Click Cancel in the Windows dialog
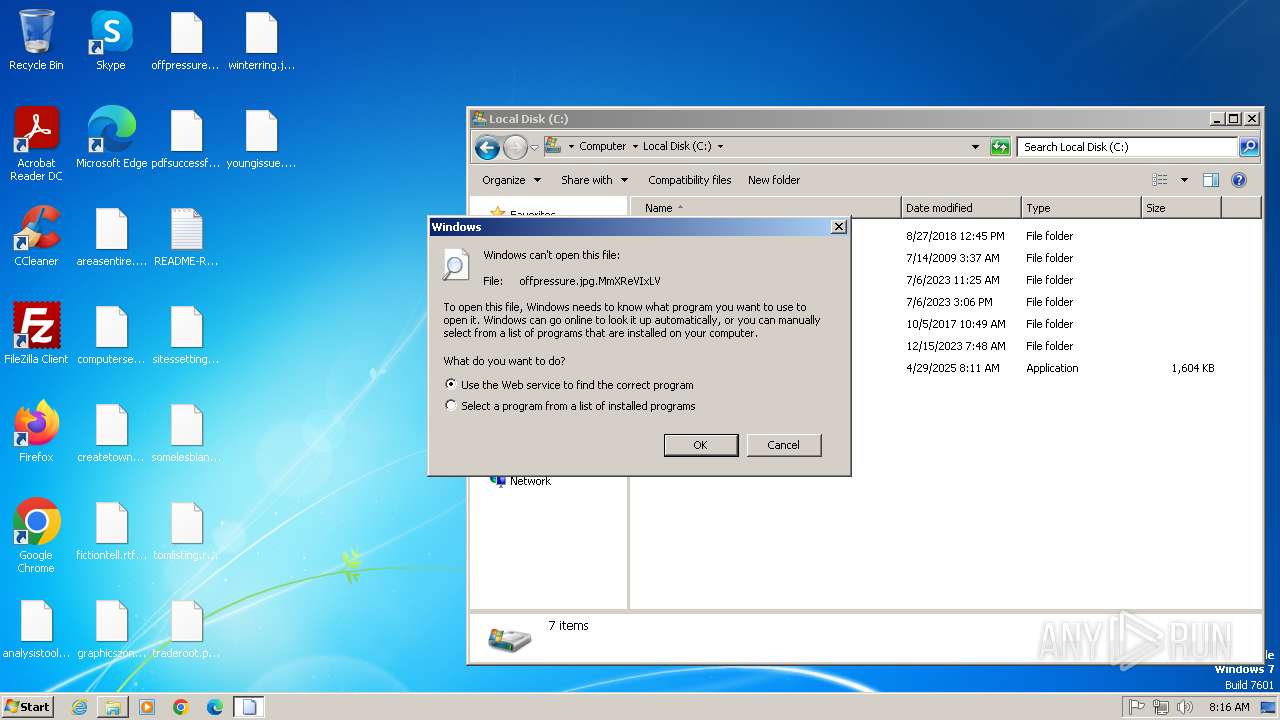The width and height of the screenshot is (1280, 720). (784, 445)
